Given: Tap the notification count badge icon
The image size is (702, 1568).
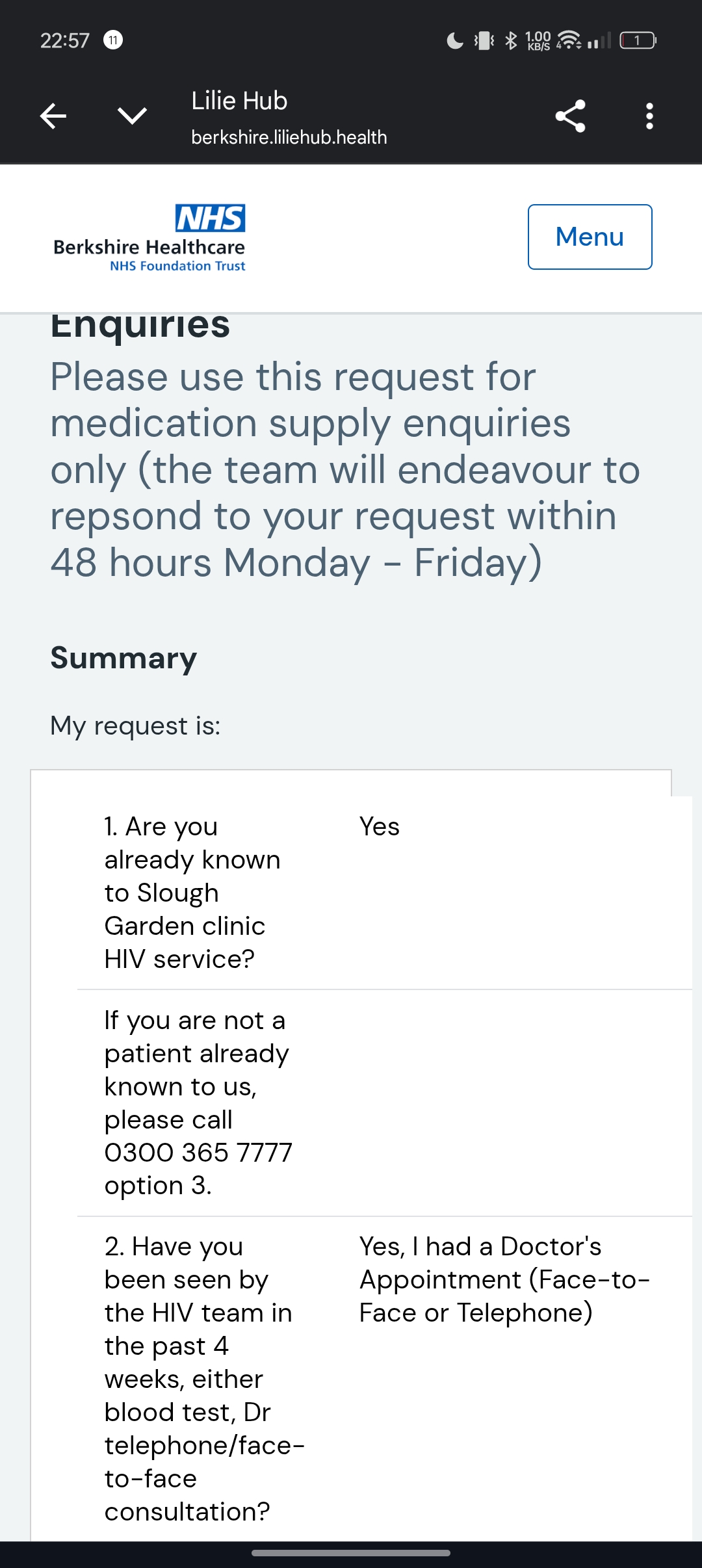Looking at the screenshot, I should 113,40.
